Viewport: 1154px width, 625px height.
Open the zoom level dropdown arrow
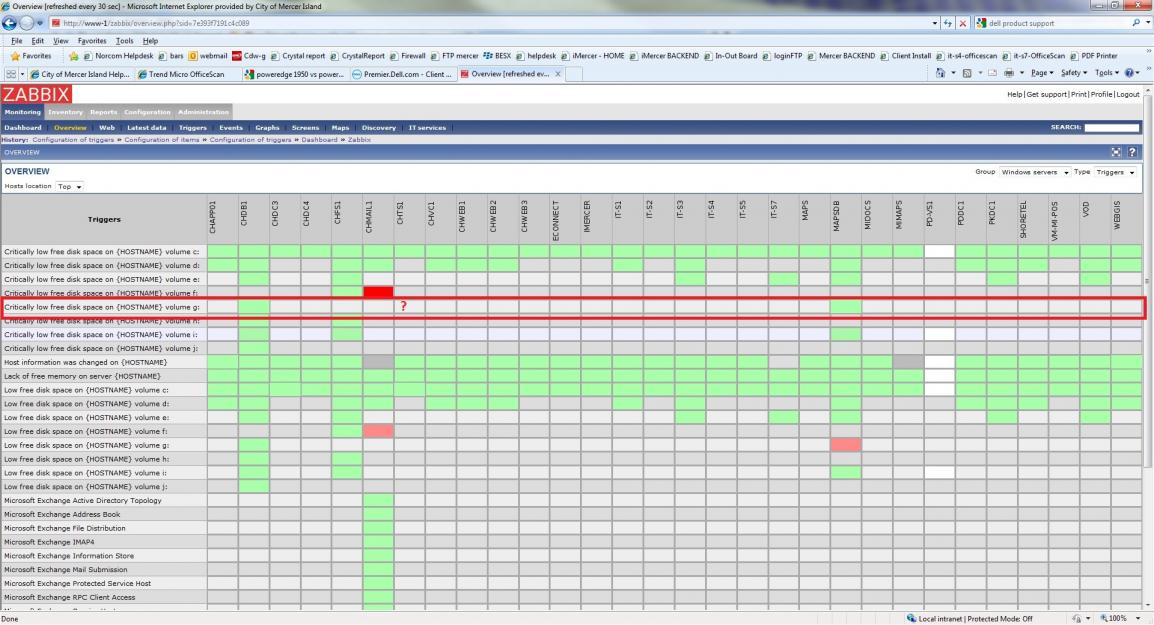point(1138,618)
